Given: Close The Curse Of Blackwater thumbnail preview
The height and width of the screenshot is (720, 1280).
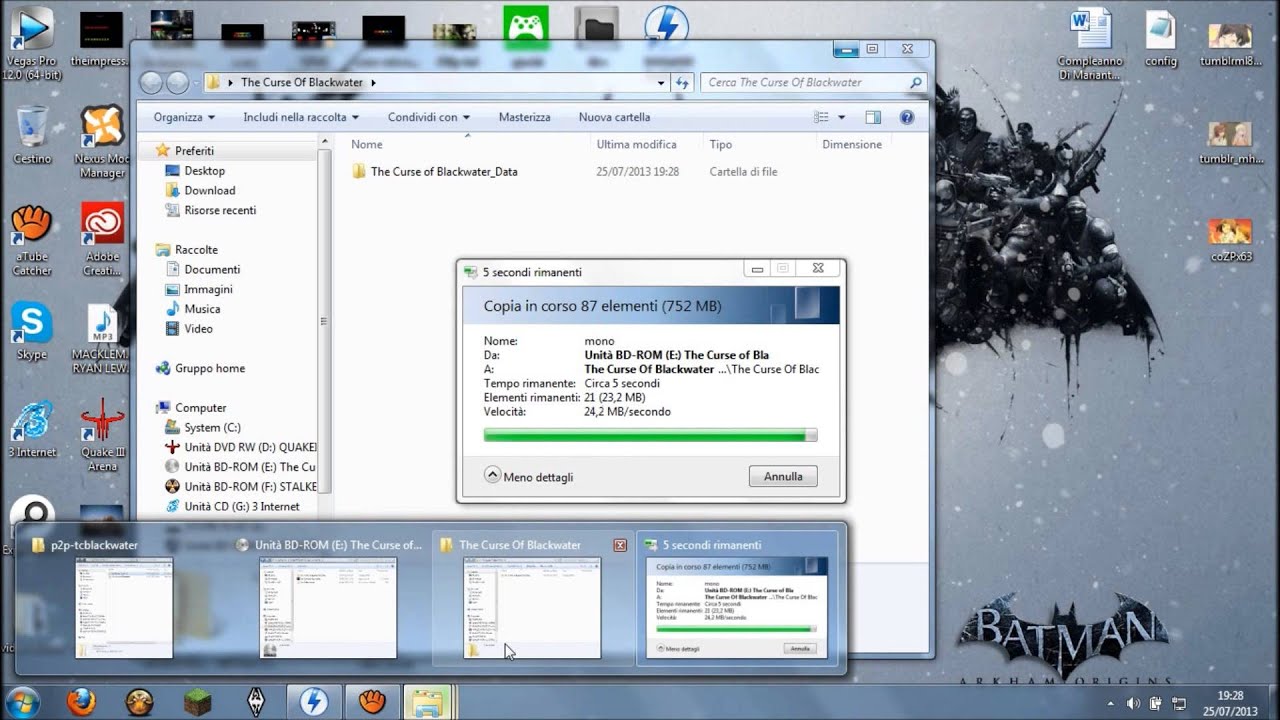Looking at the screenshot, I should click(620, 545).
